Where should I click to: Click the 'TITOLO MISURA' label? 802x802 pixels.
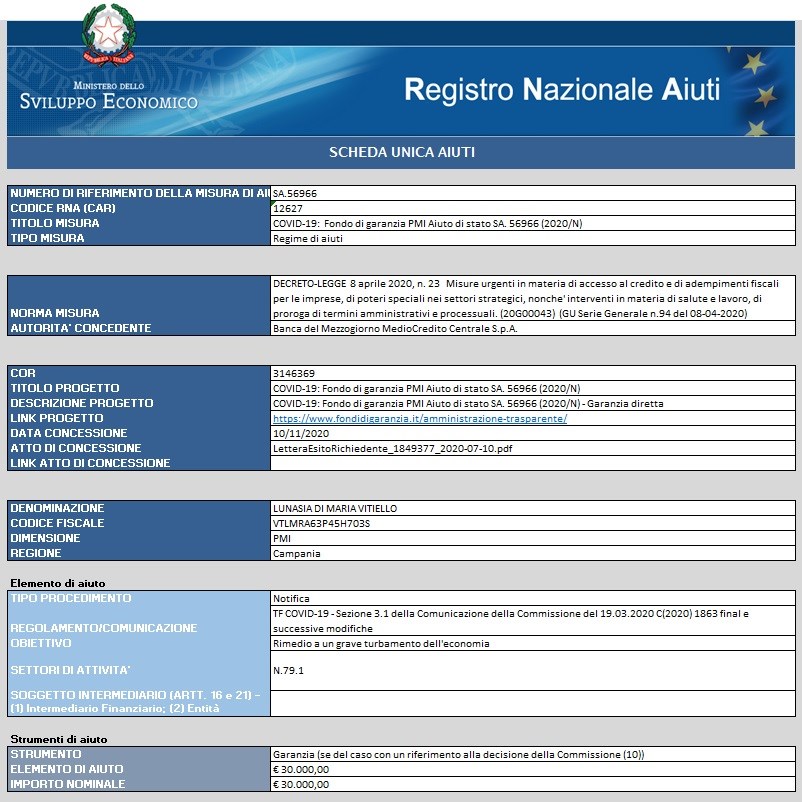pyautogui.click(x=55, y=223)
